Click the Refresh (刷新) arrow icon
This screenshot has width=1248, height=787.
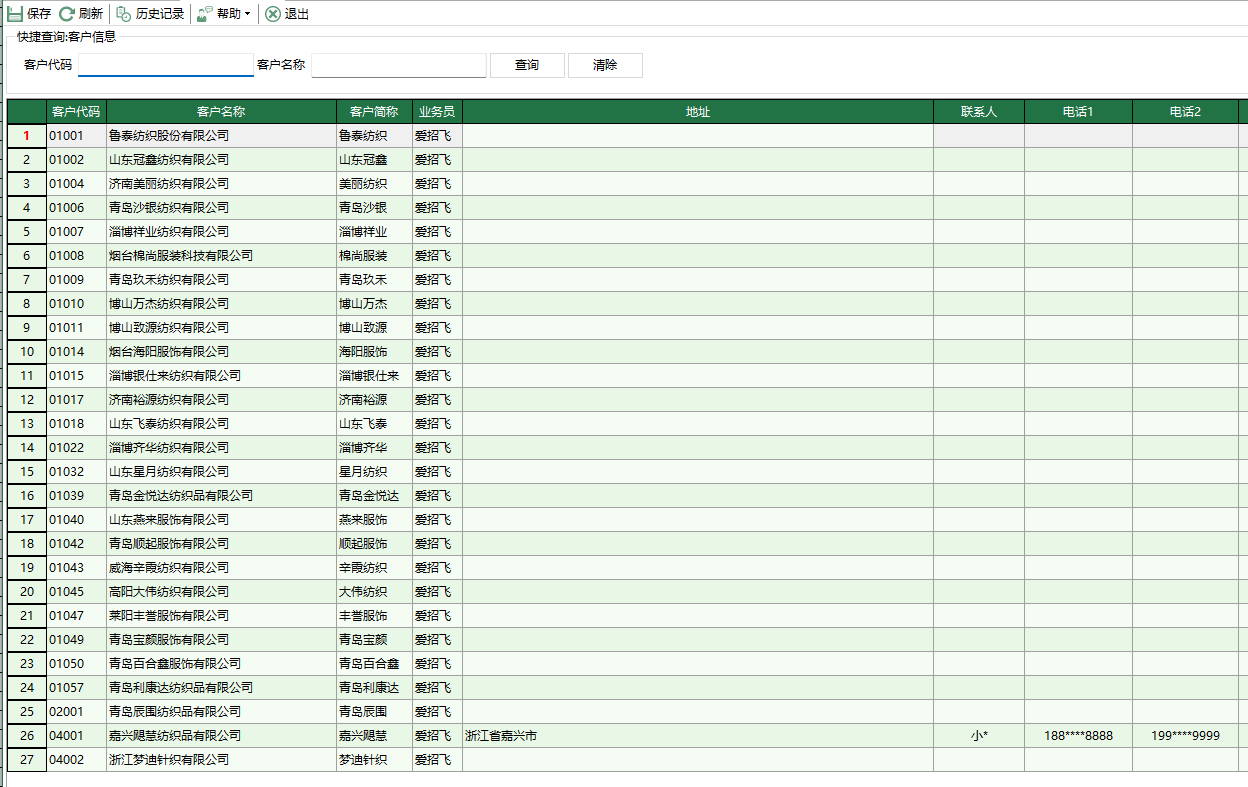click(67, 14)
